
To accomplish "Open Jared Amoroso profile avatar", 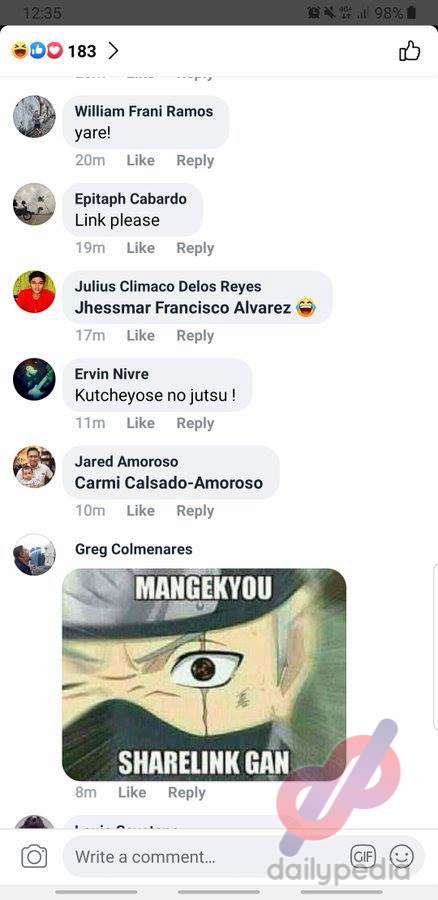I will click(34, 467).
